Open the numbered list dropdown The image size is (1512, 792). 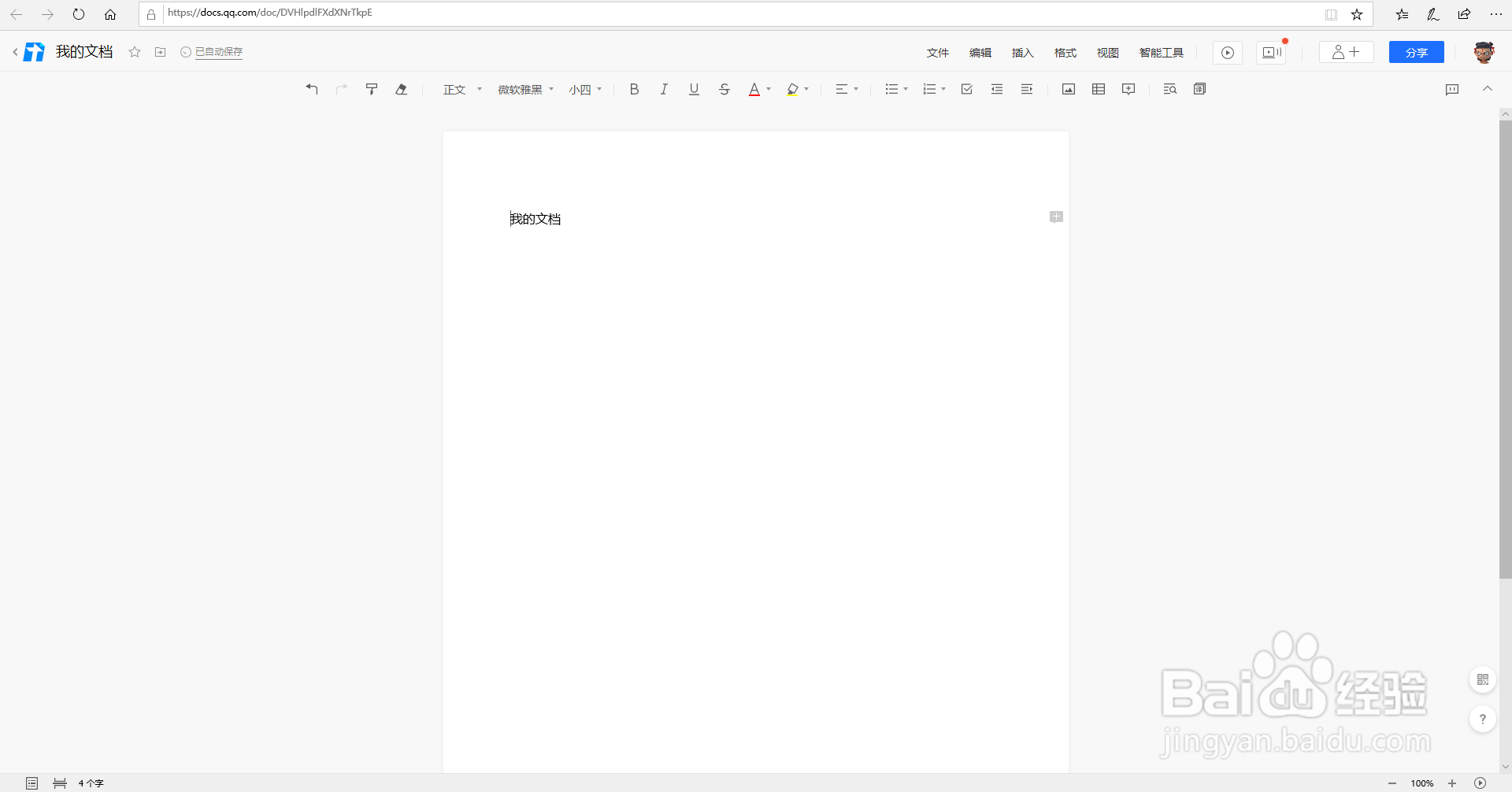click(x=934, y=89)
